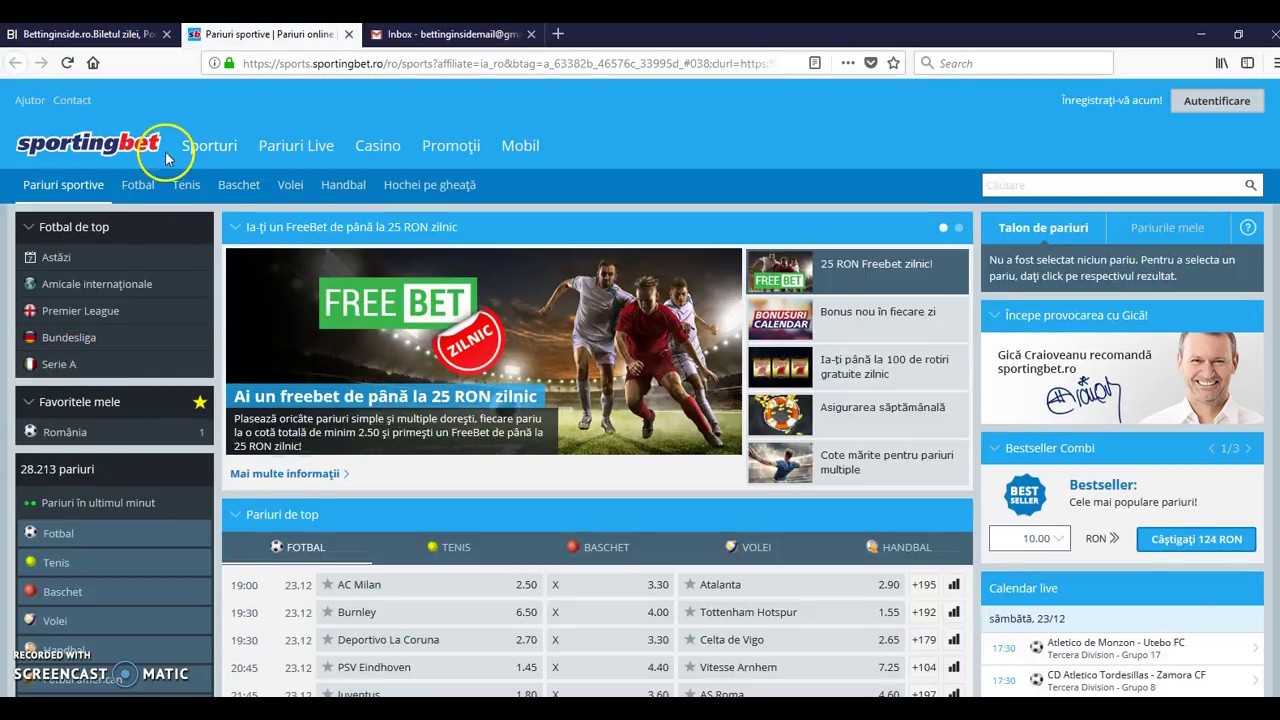This screenshot has height=720, width=1280.
Task: Open the Ajutor link
Action: pyautogui.click(x=30, y=100)
